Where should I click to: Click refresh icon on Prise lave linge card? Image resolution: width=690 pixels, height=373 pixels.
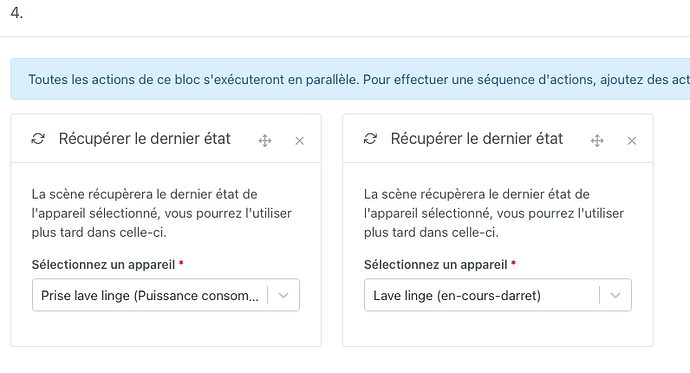pyautogui.click(x=38, y=139)
